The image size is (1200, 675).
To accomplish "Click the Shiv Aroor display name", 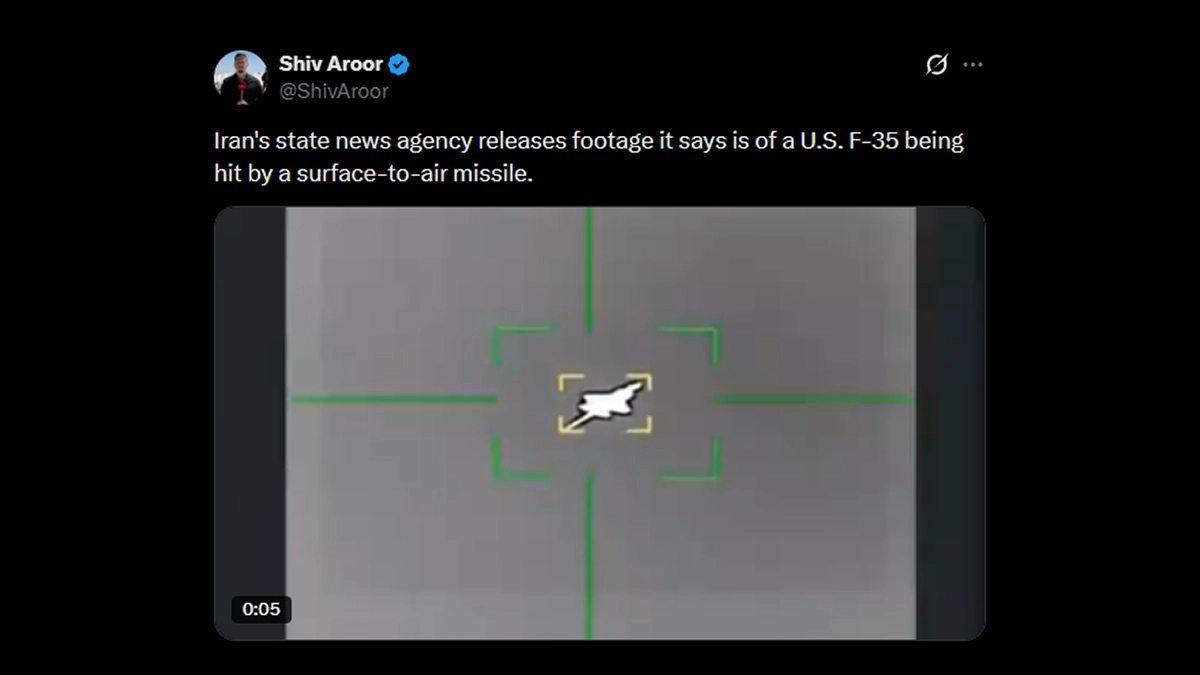I will click(331, 64).
